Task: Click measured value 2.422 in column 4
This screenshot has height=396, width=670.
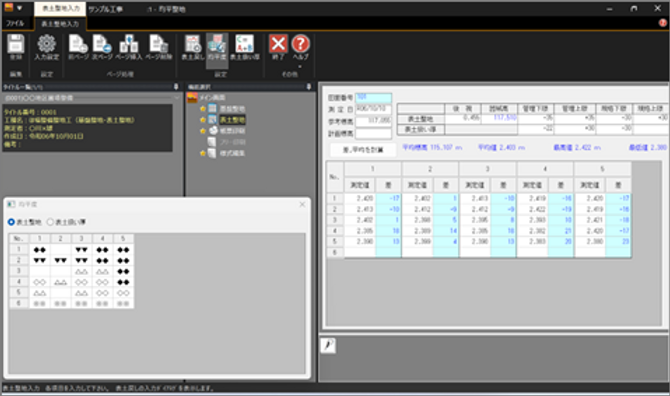Action: [532, 209]
